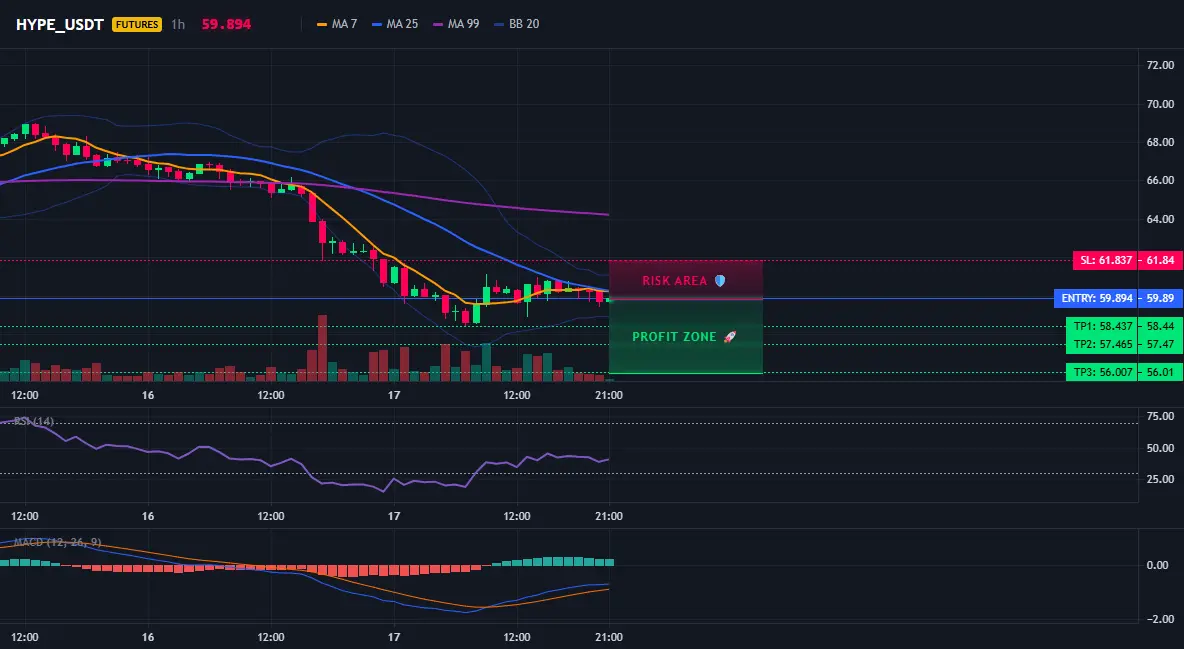The width and height of the screenshot is (1184, 649).
Task: Click the yellow FUTURES badge
Action: [x=137, y=24]
